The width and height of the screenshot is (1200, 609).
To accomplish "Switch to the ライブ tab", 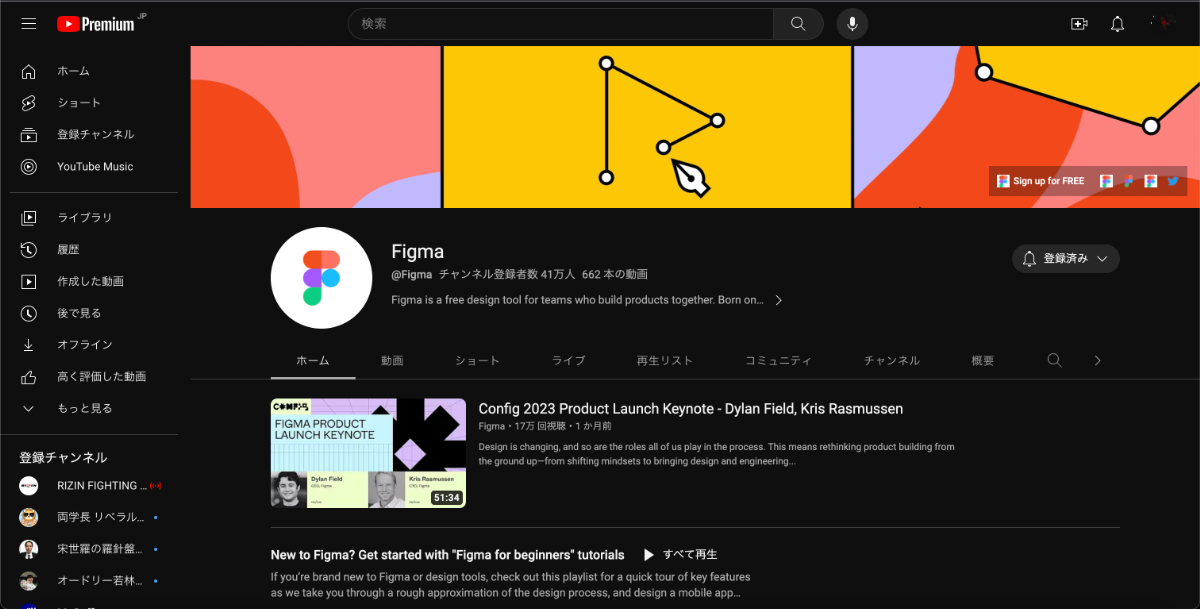I will [x=568, y=360].
